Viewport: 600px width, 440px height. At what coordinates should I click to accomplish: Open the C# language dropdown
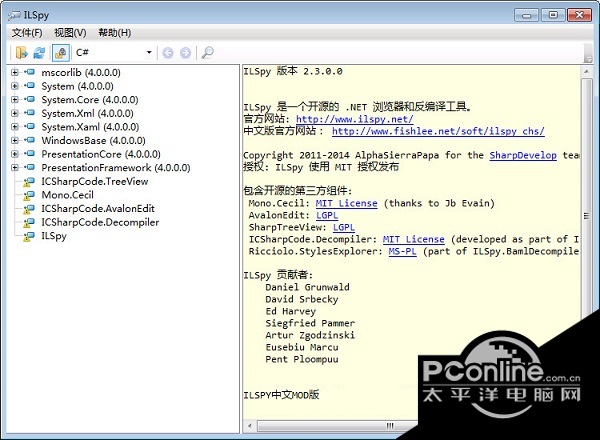(x=114, y=52)
